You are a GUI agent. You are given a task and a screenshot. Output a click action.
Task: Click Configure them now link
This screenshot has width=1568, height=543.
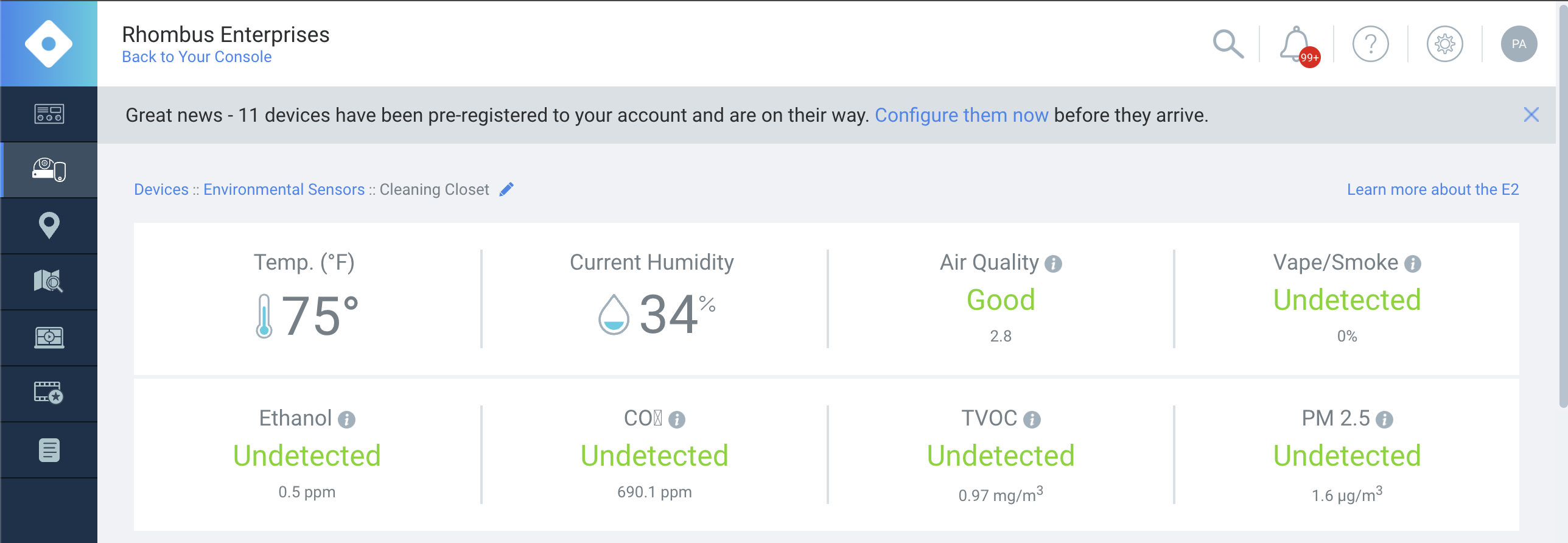[961, 115]
